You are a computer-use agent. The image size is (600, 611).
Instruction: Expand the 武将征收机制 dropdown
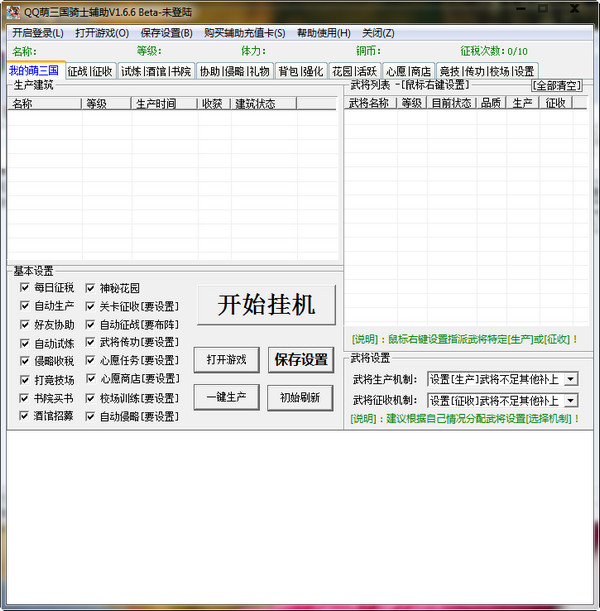click(571, 401)
